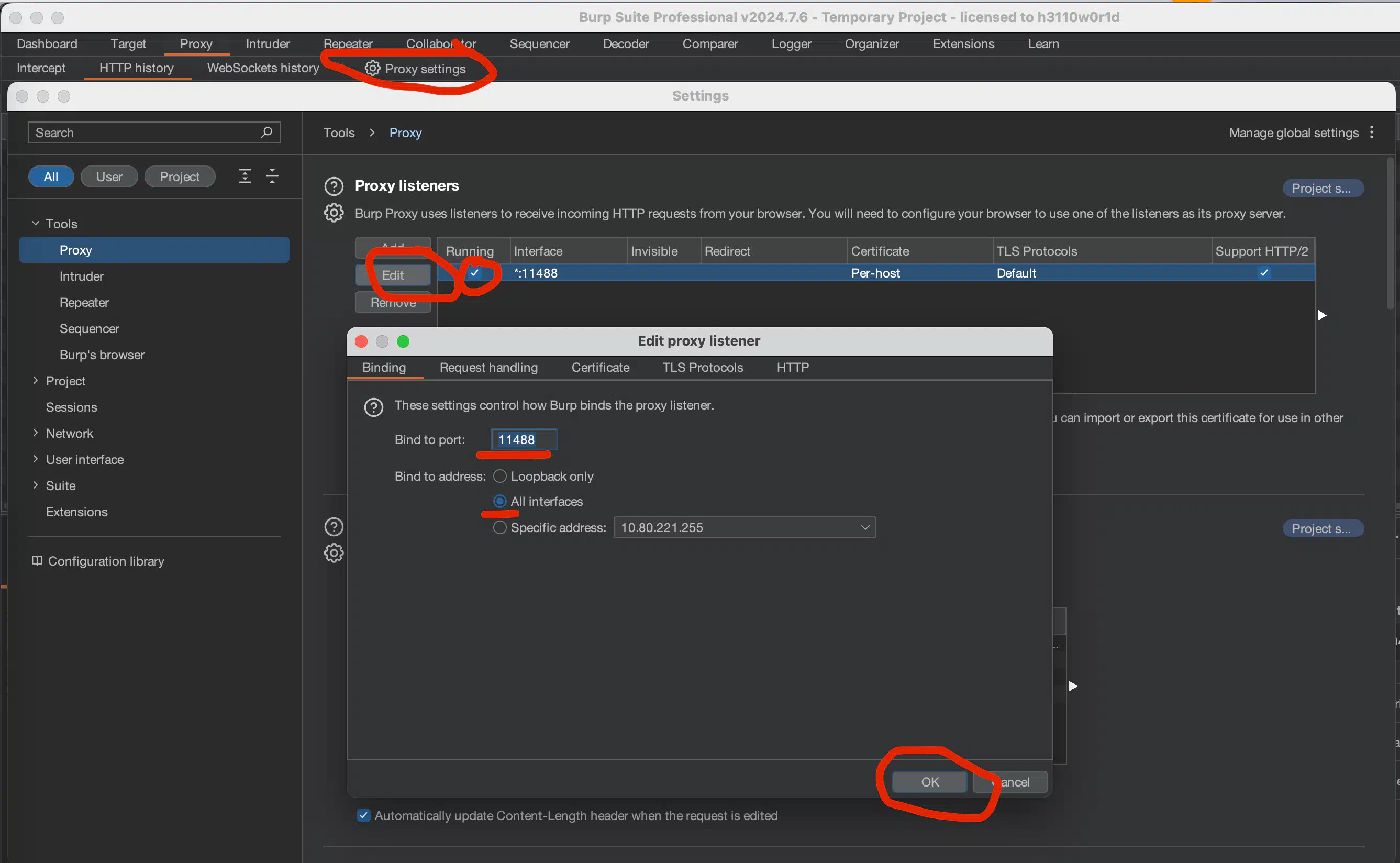1400x863 pixels.
Task: Expand the User interface tree node
Action: pyautogui.click(x=36, y=459)
